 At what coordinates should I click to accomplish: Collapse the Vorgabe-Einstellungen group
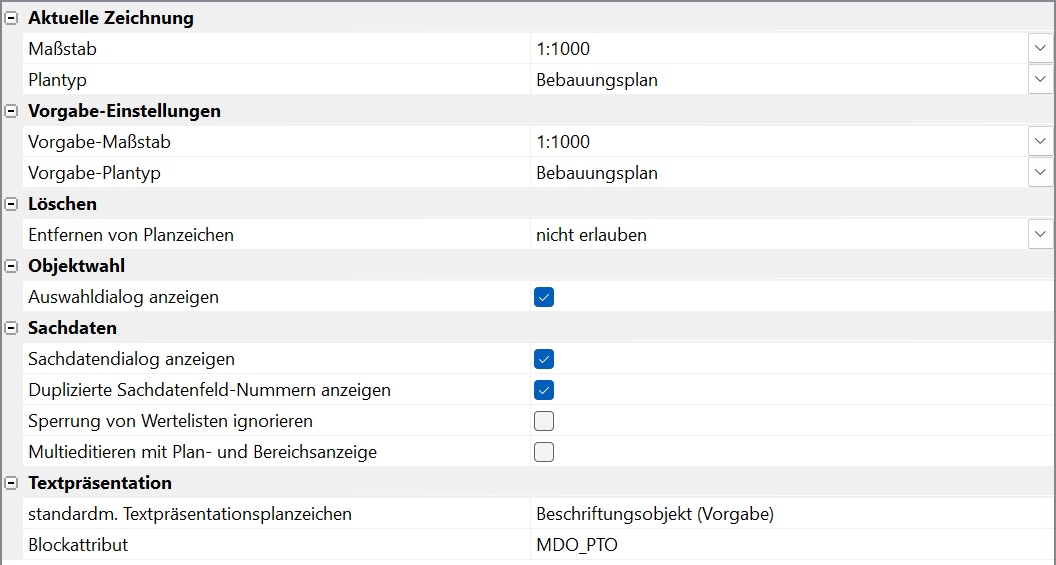pyautogui.click(x=12, y=111)
